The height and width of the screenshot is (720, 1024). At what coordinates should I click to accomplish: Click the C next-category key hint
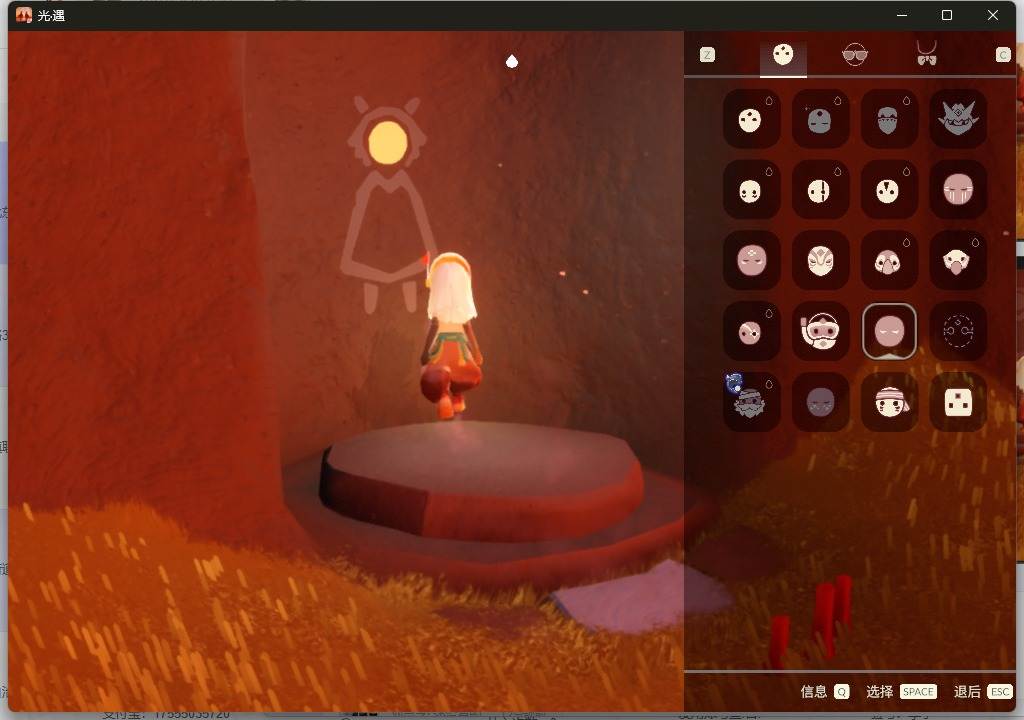coord(1003,55)
